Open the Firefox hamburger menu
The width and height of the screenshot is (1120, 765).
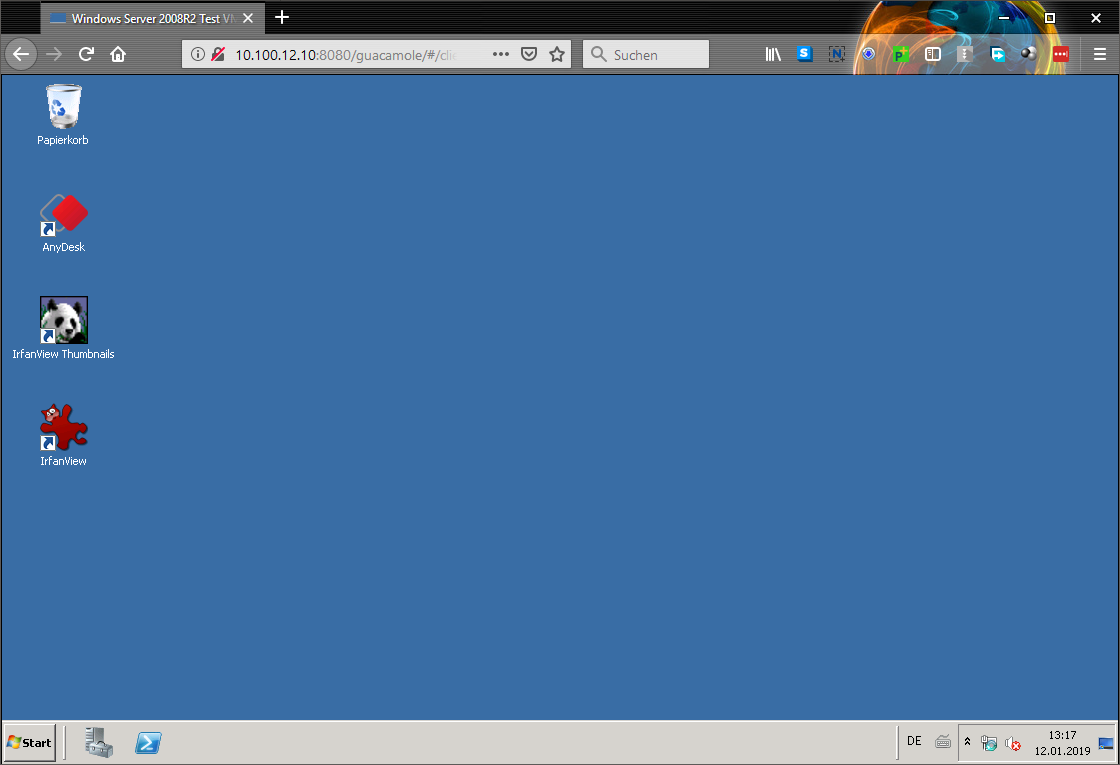[1100, 54]
